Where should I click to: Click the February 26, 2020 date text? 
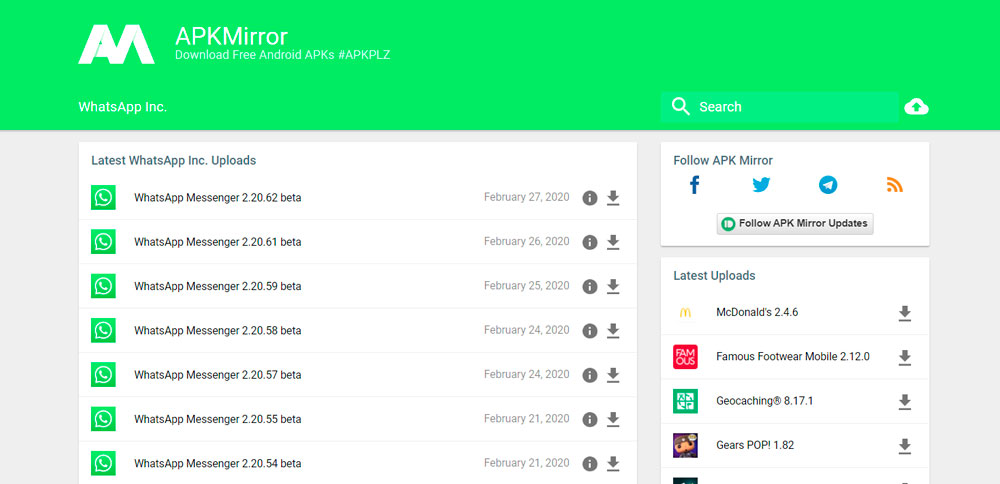tap(526, 242)
